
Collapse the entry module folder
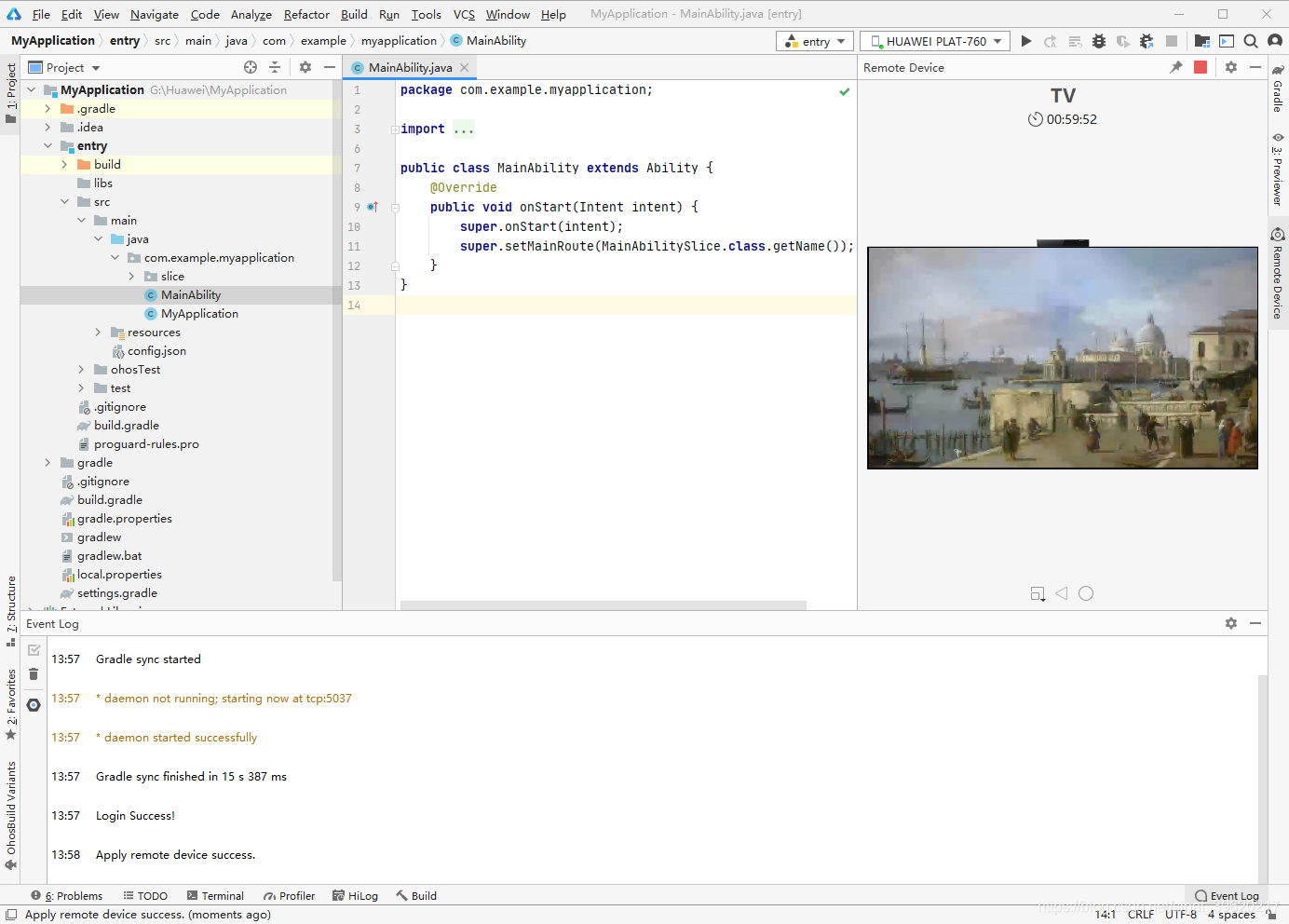47,146
